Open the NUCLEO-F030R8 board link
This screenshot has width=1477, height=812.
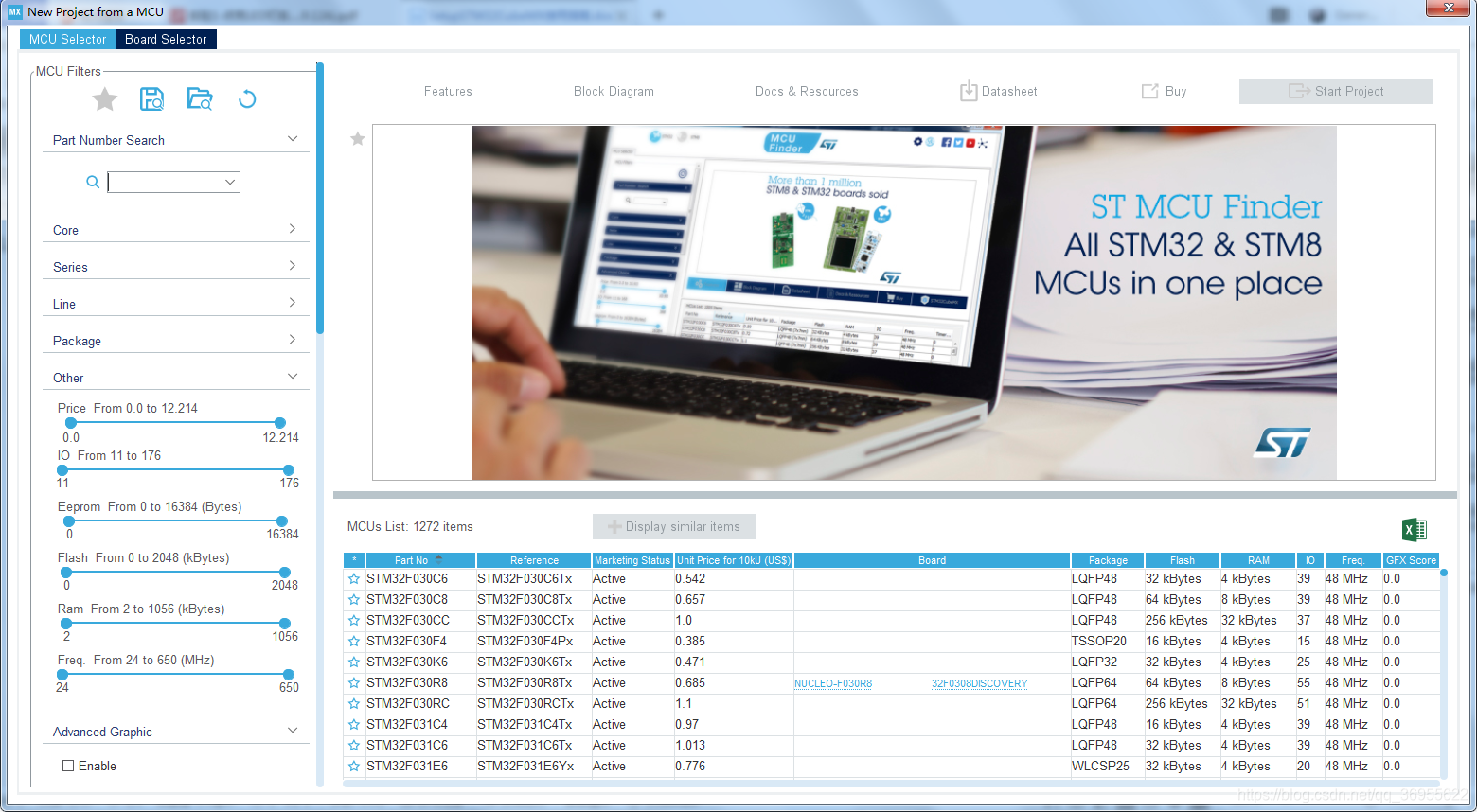833,683
